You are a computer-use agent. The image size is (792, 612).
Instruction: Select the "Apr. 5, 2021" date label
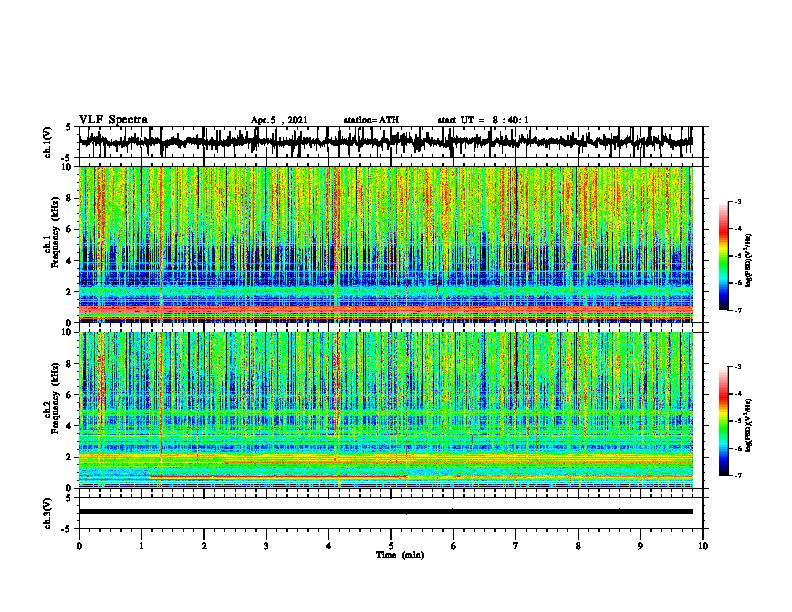click(279, 120)
